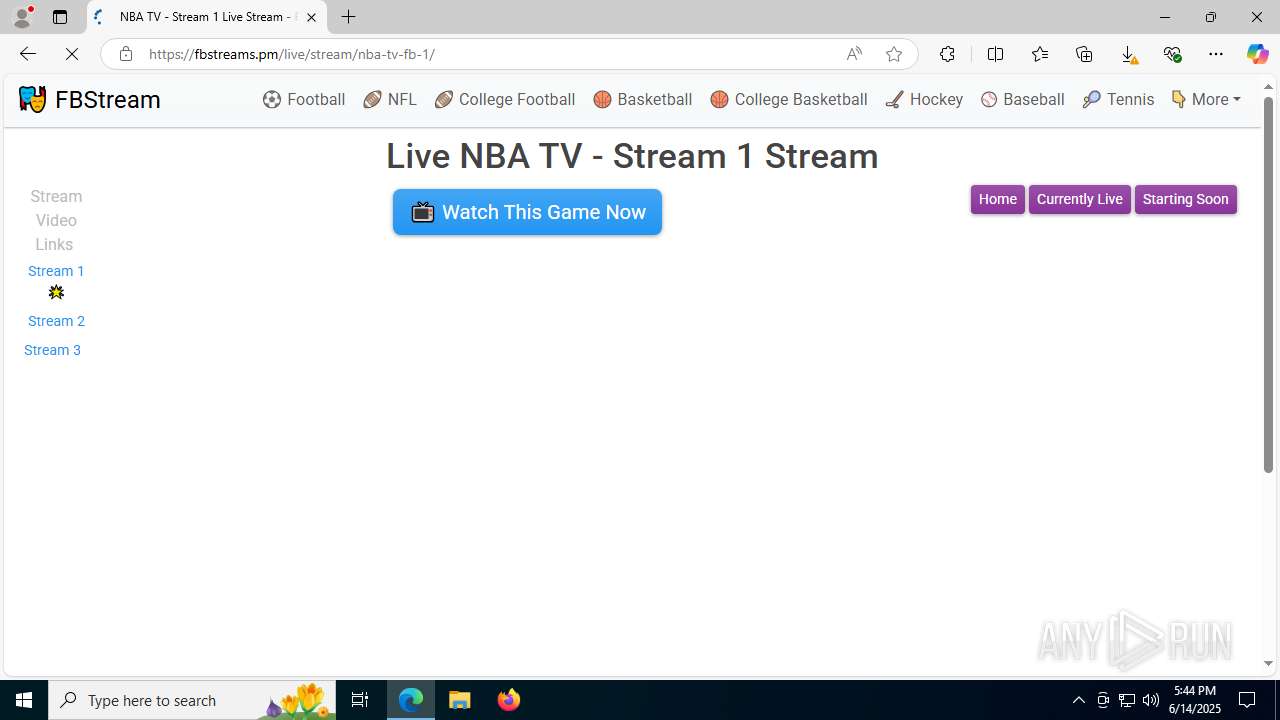Click the soccer ball icon beside Football
This screenshot has height=720, width=1280.
[272, 99]
